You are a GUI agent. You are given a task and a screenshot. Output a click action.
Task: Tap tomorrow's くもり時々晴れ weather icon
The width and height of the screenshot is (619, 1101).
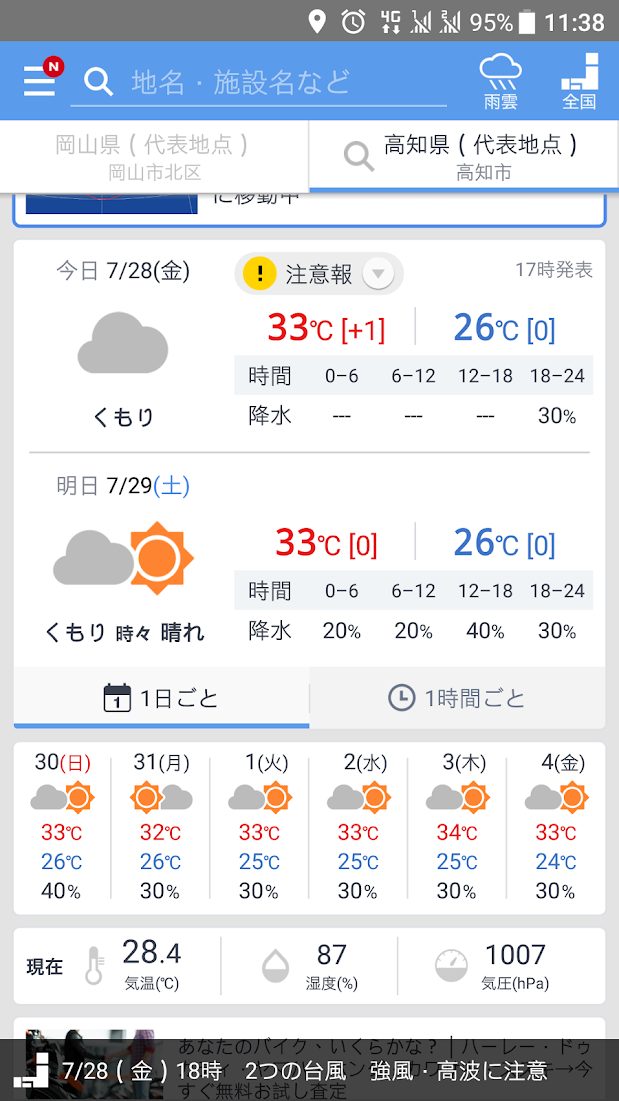pyautogui.click(x=123, y=557)
